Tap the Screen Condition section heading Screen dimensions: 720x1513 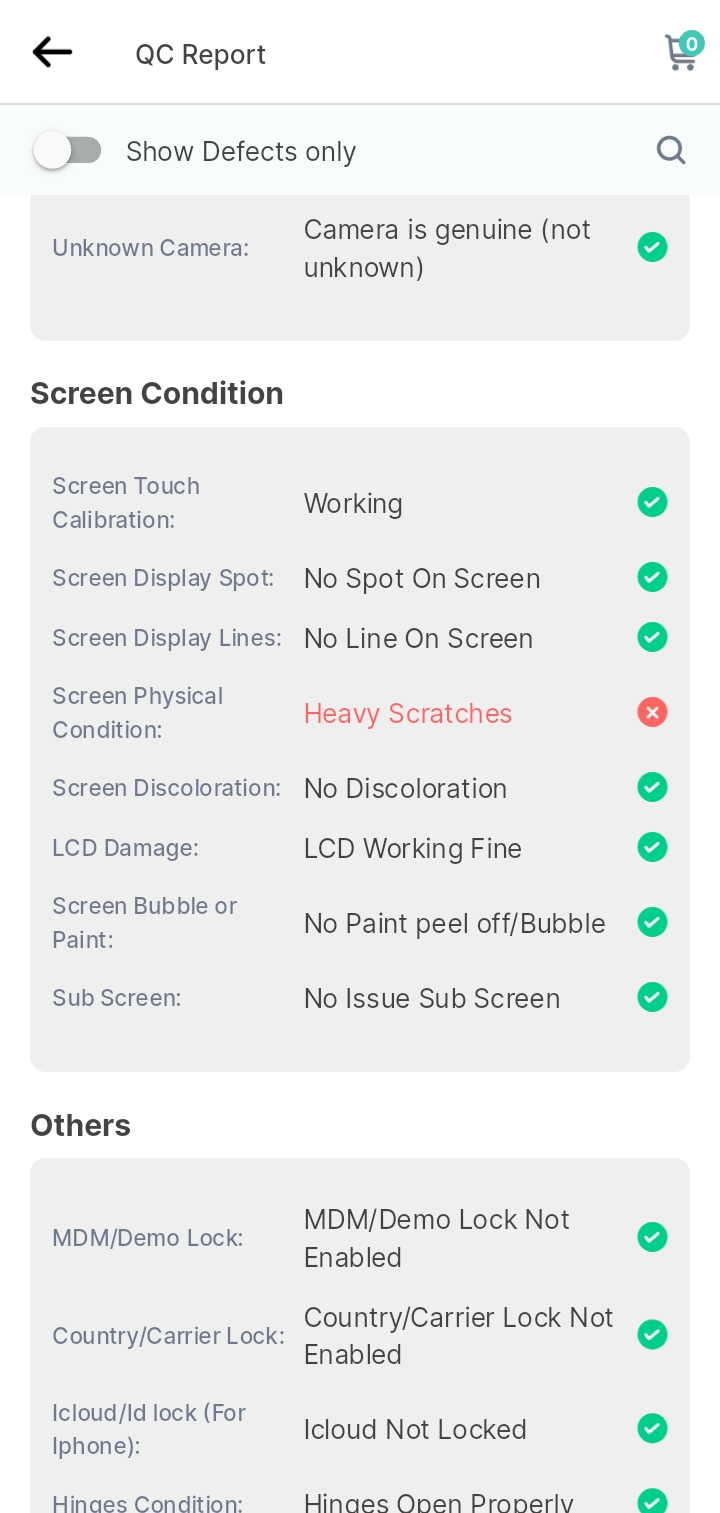(x=157, y=393)
